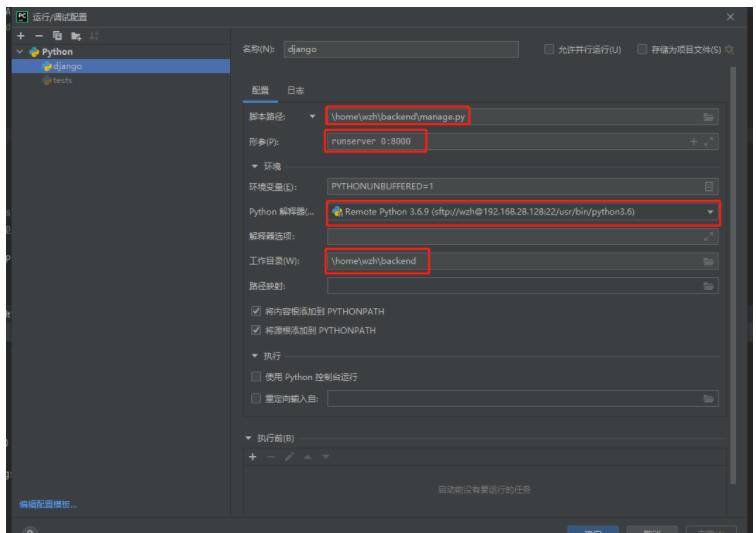Collapse the 执行前 section
Screen dimensions: 756x533
click(x=248, y=438)
